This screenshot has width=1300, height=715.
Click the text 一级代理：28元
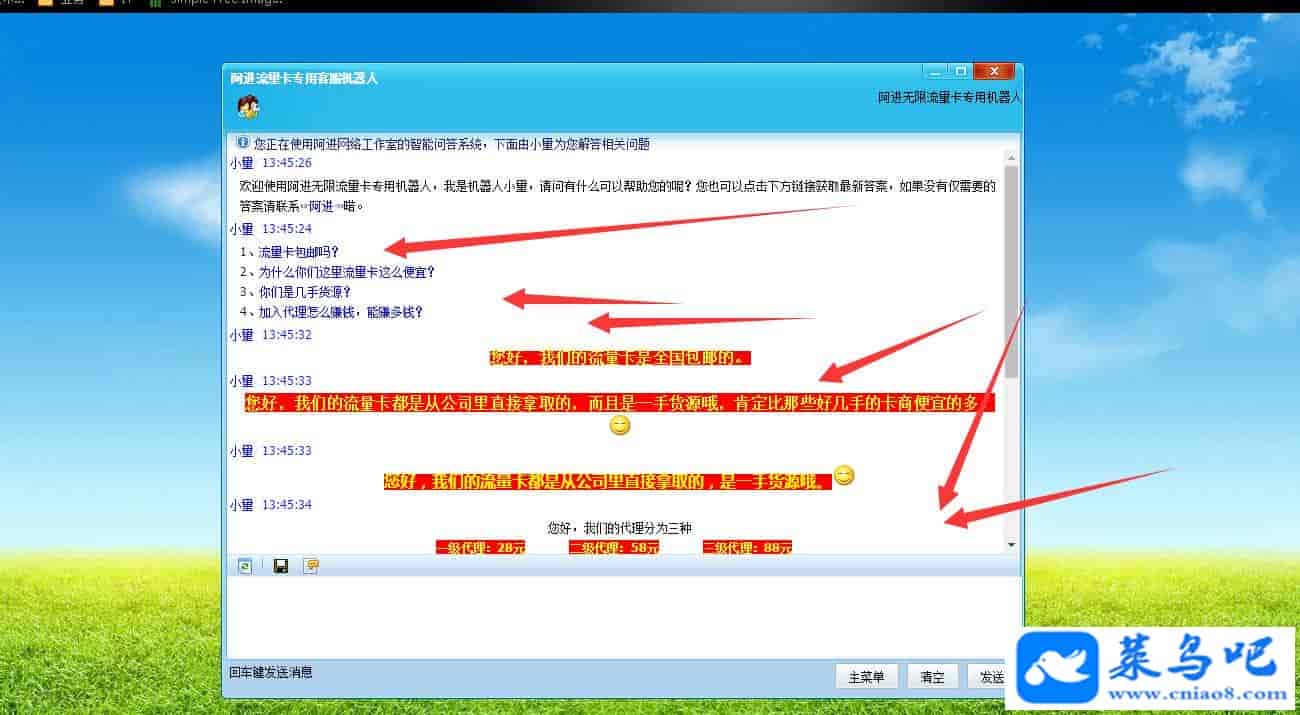coord(480,547)
